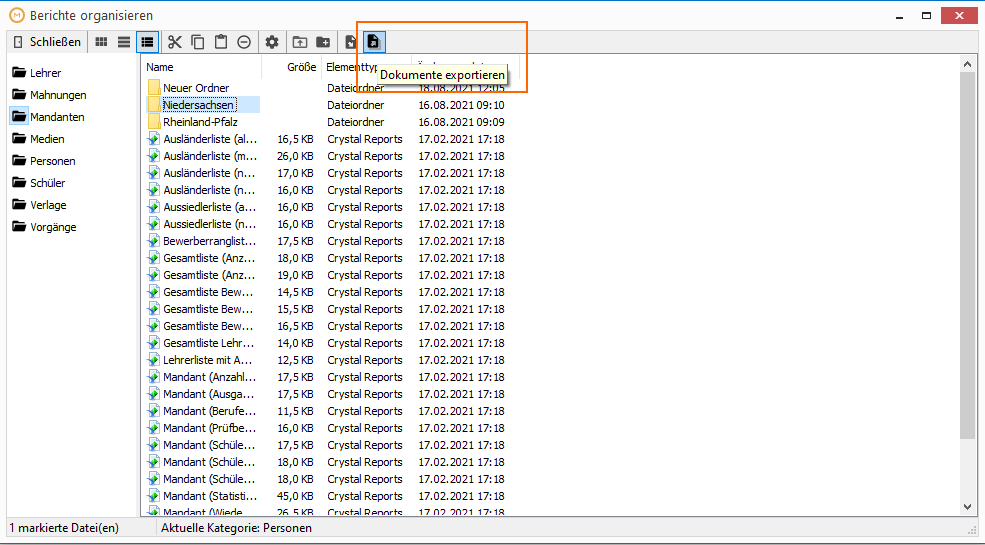985x545 pixels.
Task: Click the Mandant (Statisti… report file icon
Action: point(154,495)
